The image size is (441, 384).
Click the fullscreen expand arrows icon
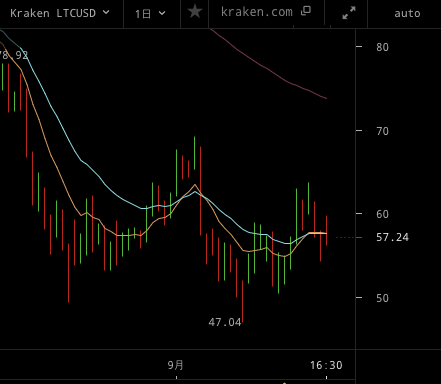click(349, 13)
